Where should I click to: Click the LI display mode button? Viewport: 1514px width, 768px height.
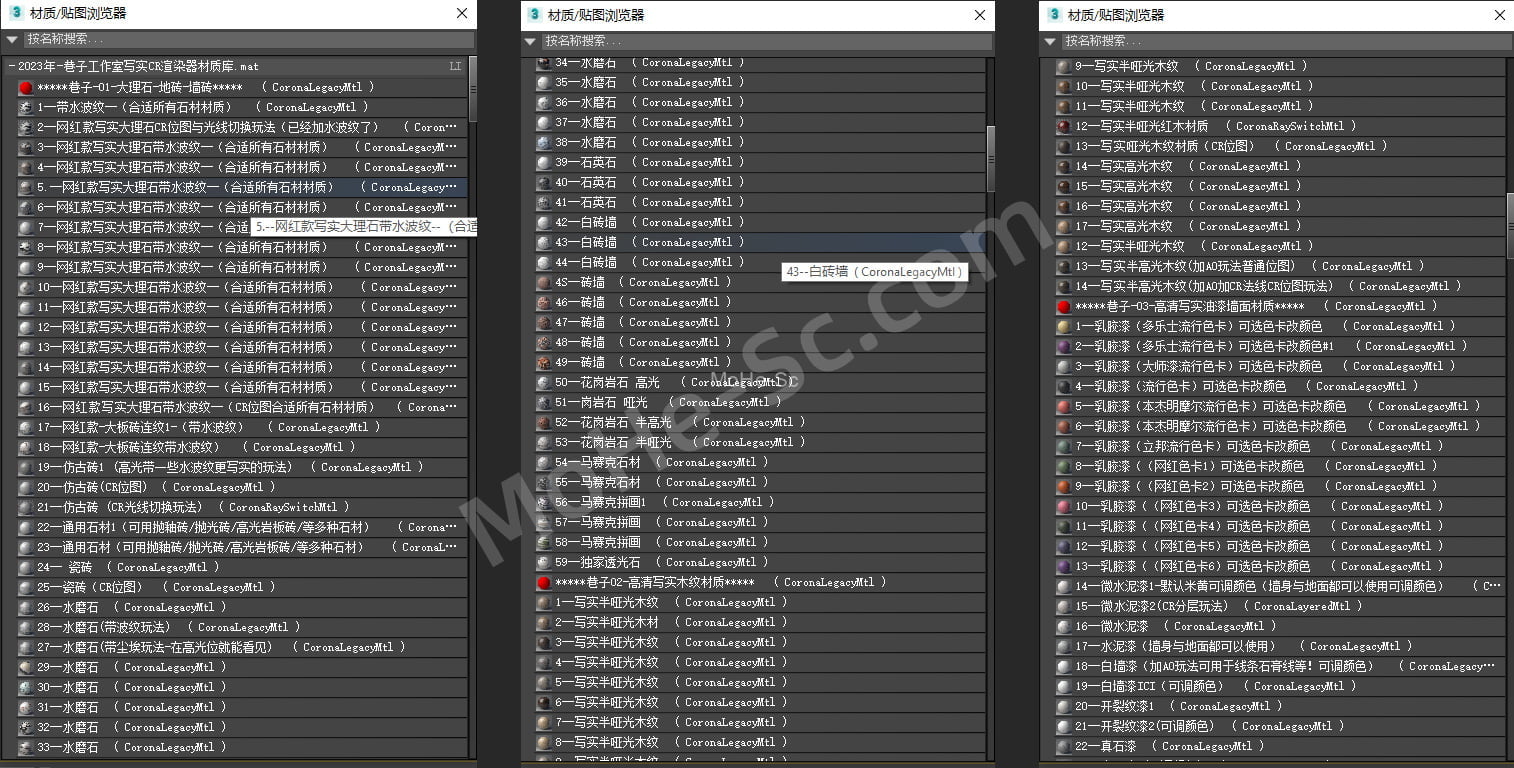(455, 64)
